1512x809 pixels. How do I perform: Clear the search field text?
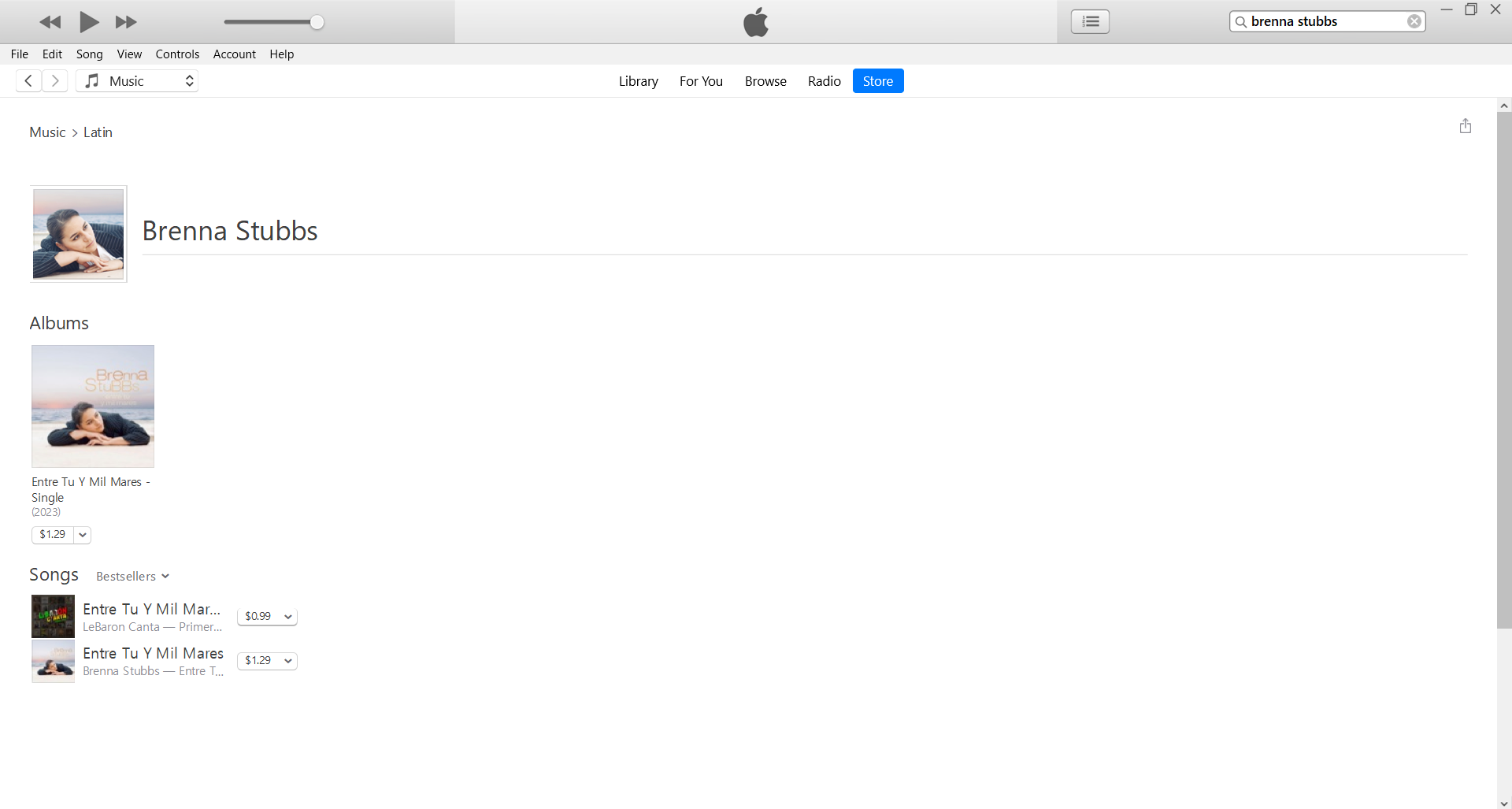1414,21
